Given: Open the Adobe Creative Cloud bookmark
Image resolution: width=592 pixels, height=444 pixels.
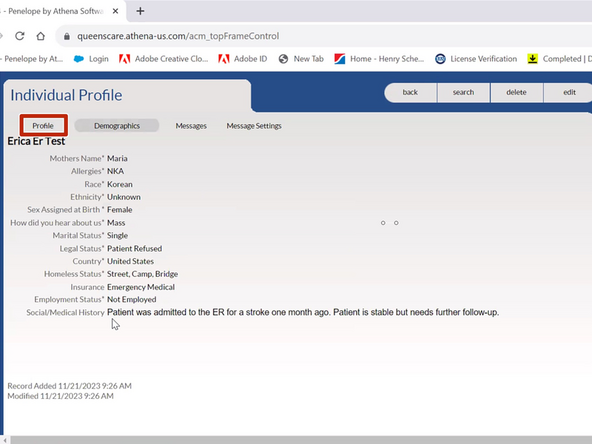Looking at the screenshot, I should point(163,59).
